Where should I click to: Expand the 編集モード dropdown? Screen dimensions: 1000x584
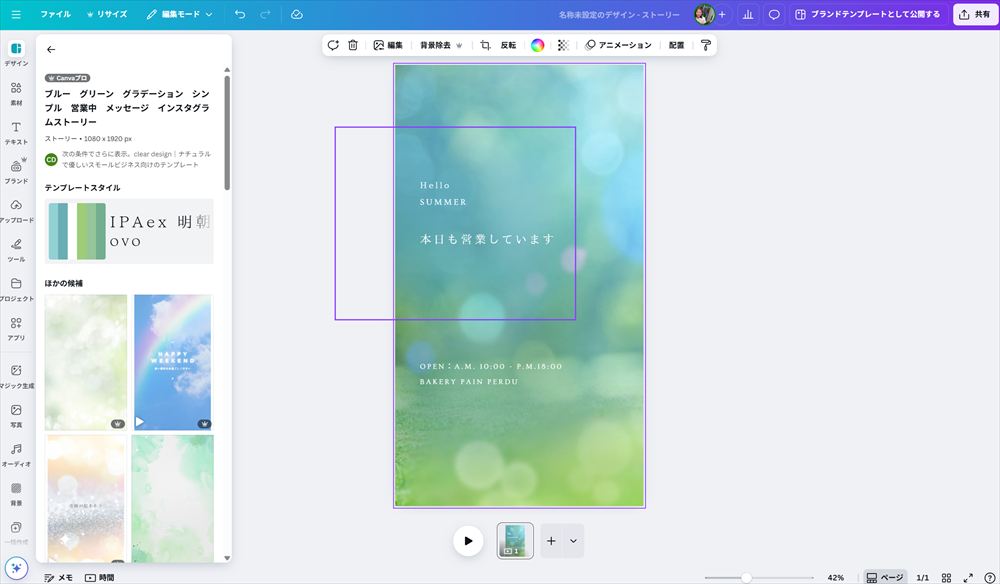[x=179, y=14]
